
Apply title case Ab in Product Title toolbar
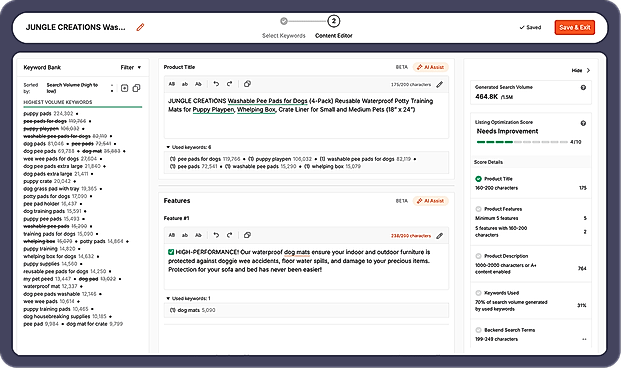pos(198,84)
